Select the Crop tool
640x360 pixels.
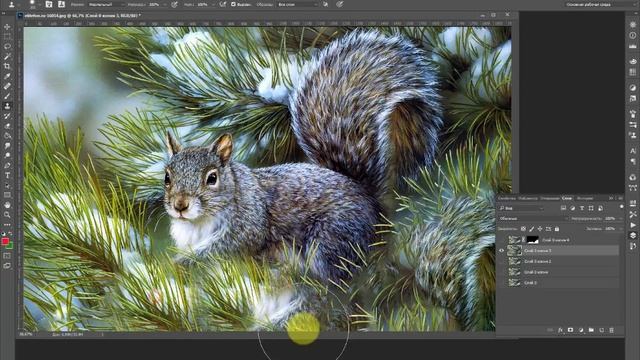(7, 66)
